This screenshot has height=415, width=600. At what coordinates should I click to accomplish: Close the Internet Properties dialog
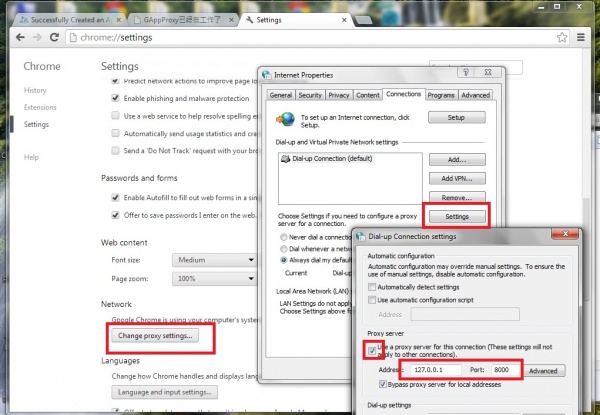pos(488,72)
